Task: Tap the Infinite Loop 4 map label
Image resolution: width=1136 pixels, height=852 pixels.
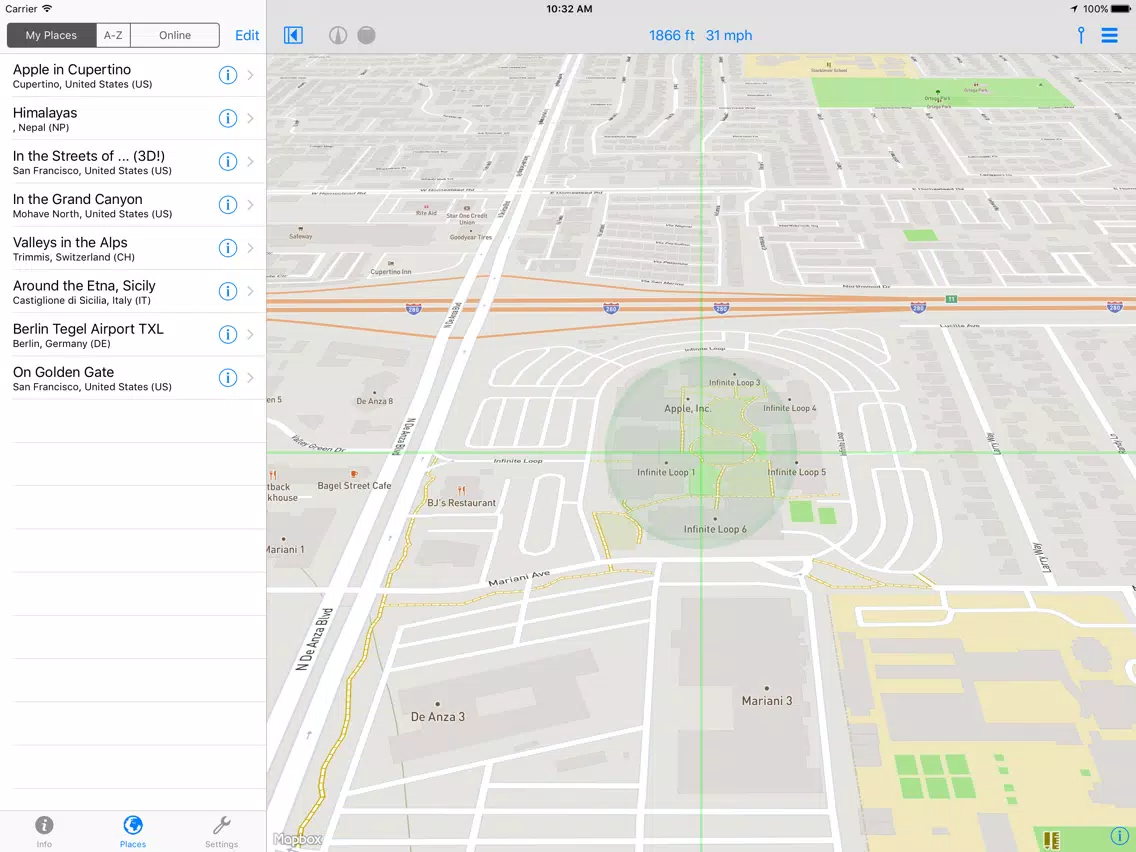Action: (789, 408)
